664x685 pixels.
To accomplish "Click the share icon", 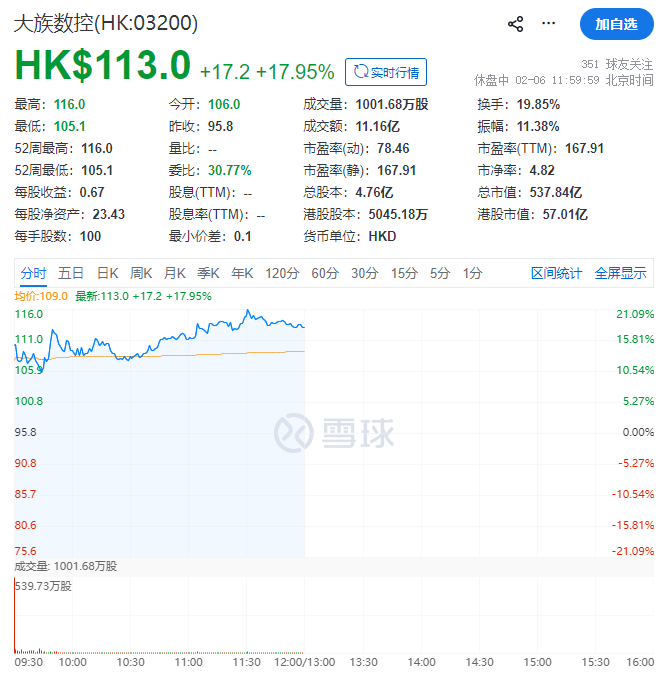I will pyautogui.click(x=515, y=24).
